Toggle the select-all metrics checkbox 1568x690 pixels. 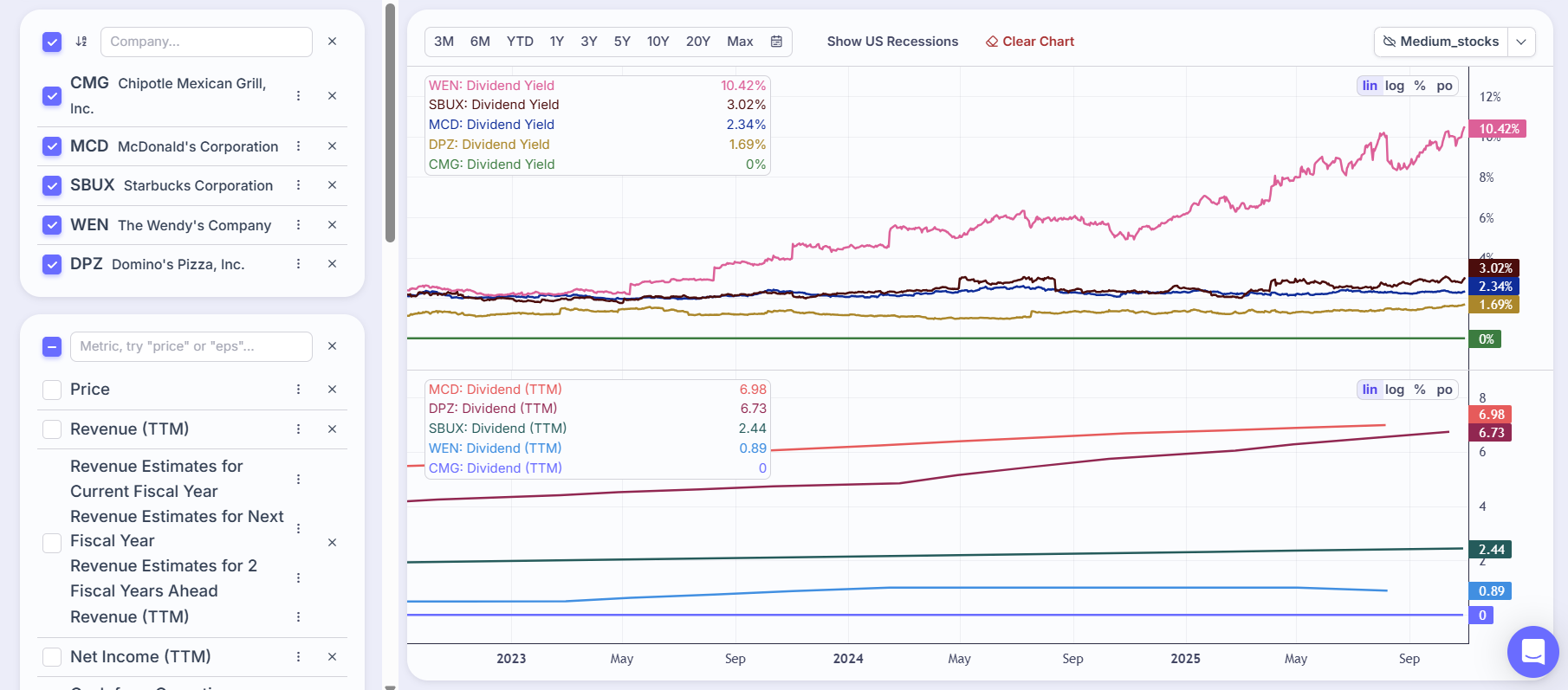tap(52, 346)
